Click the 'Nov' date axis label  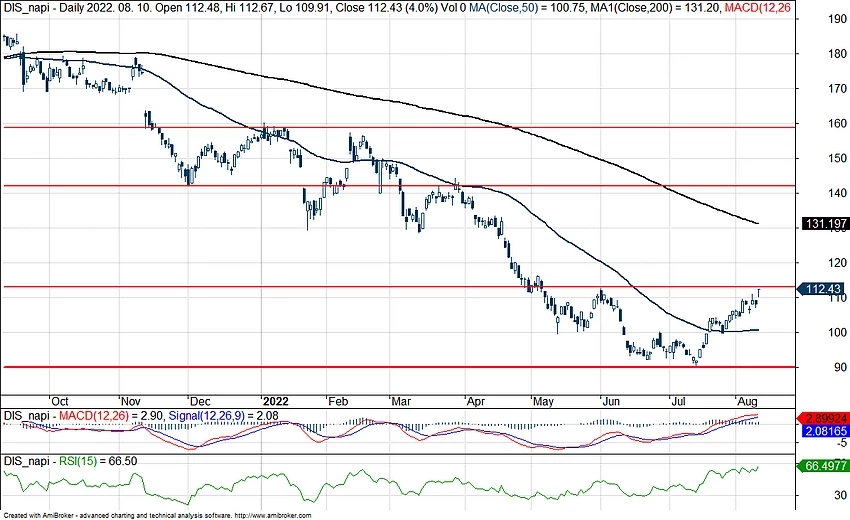click(x=130, y=401)
